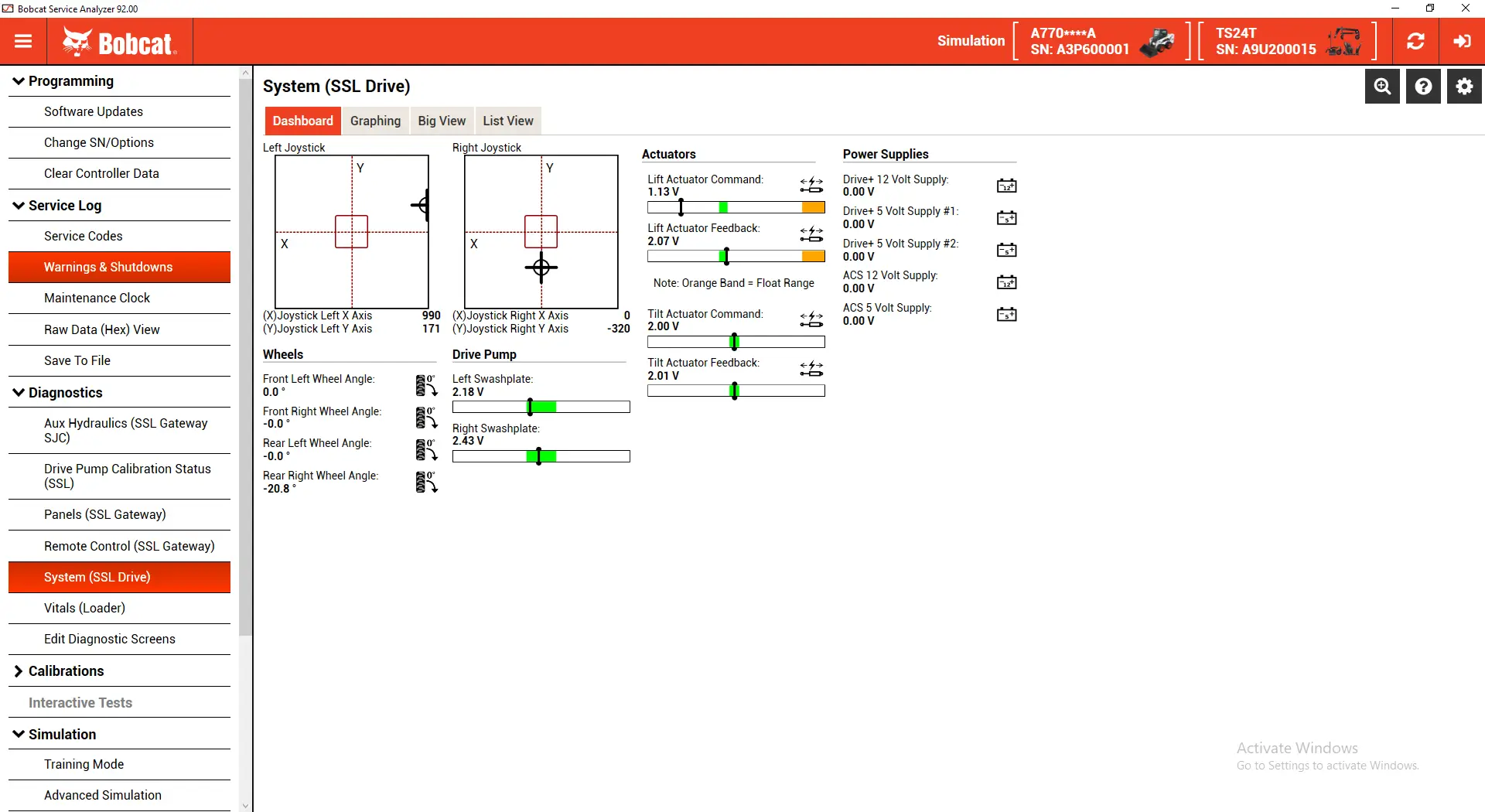Click the Drive+ 5 Volt Supply #1 battery icon
The image size is (1485, 812).
tap(1006, 218)
